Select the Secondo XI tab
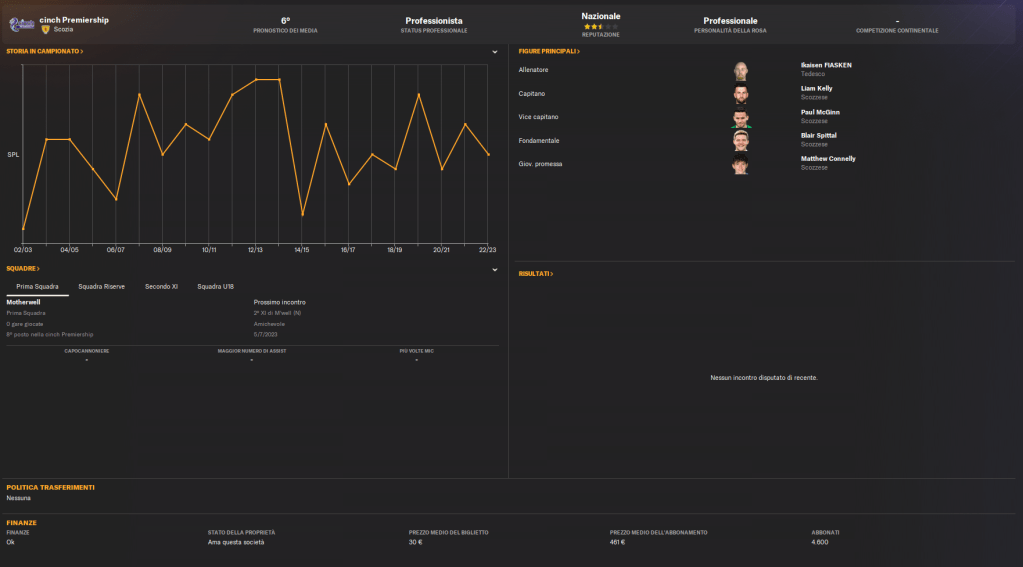The height and width of the screenshot is (567, 1023). pos(161,287)
